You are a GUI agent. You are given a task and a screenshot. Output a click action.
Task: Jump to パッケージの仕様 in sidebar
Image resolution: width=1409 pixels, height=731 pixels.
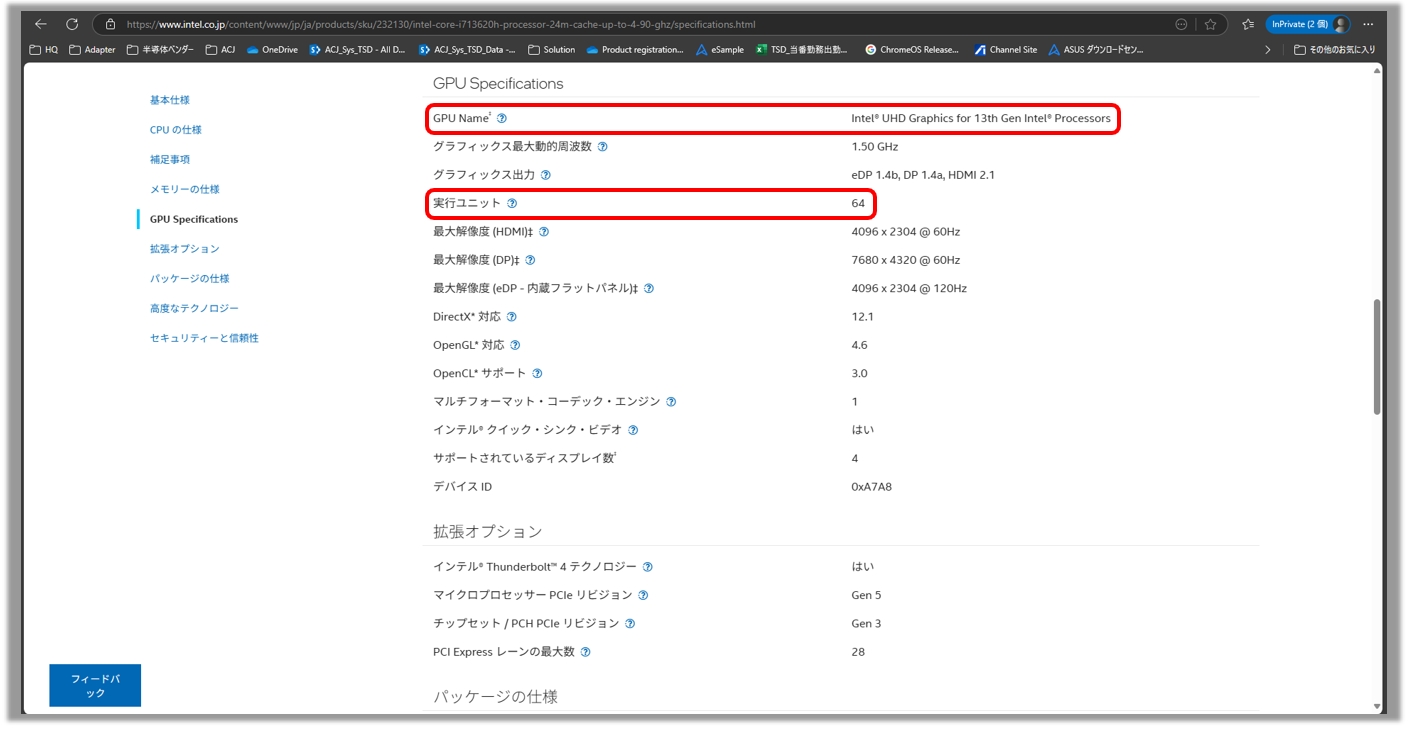pyautogui.click(x=190, y=278)
